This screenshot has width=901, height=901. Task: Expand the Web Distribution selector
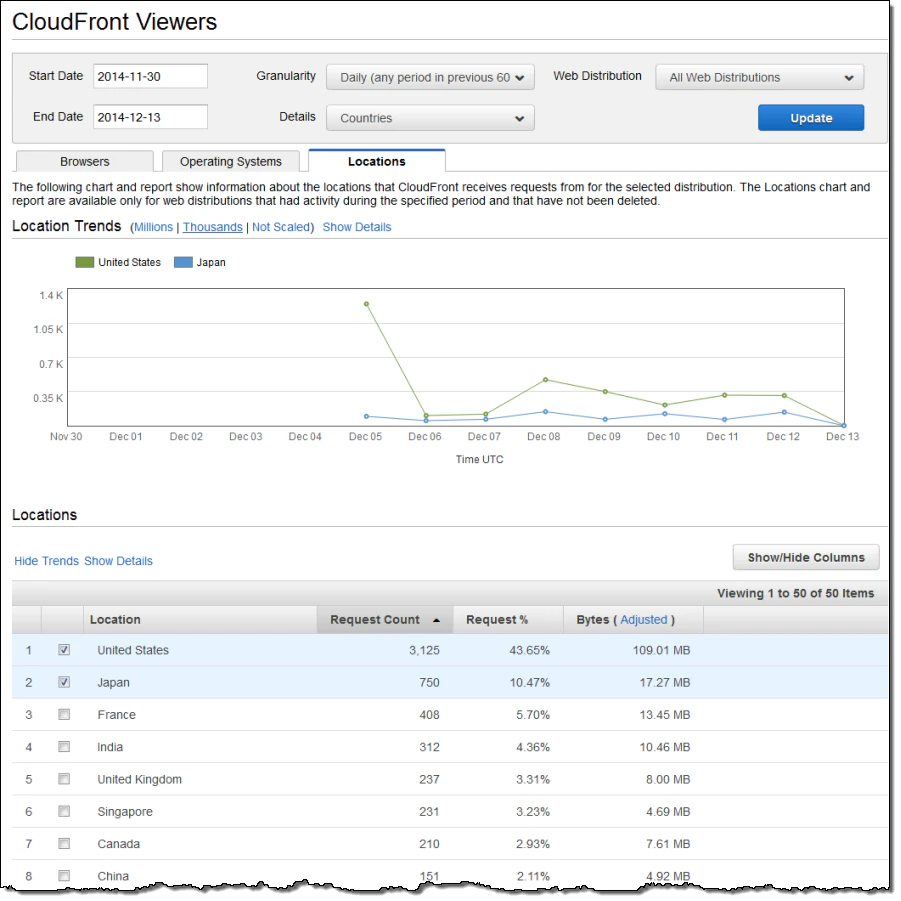[759, 77]
